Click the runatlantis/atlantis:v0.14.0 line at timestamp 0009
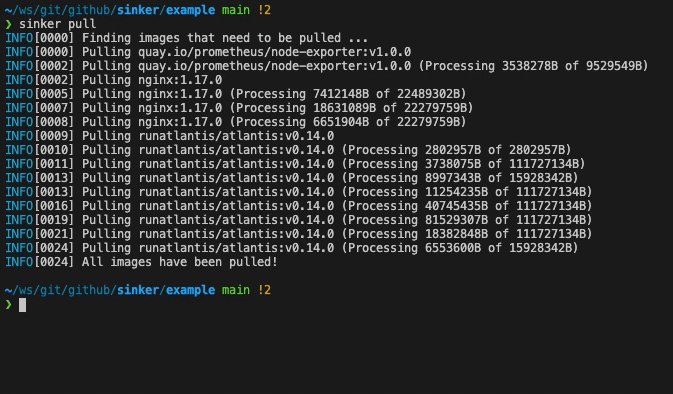The width and height of the screenshot is (673, 394). pos(170,136)
